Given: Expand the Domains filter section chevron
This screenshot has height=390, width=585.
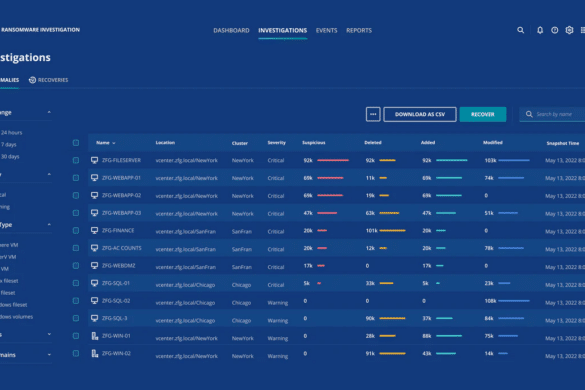Looking at the screenshot, I should point(49,355).
